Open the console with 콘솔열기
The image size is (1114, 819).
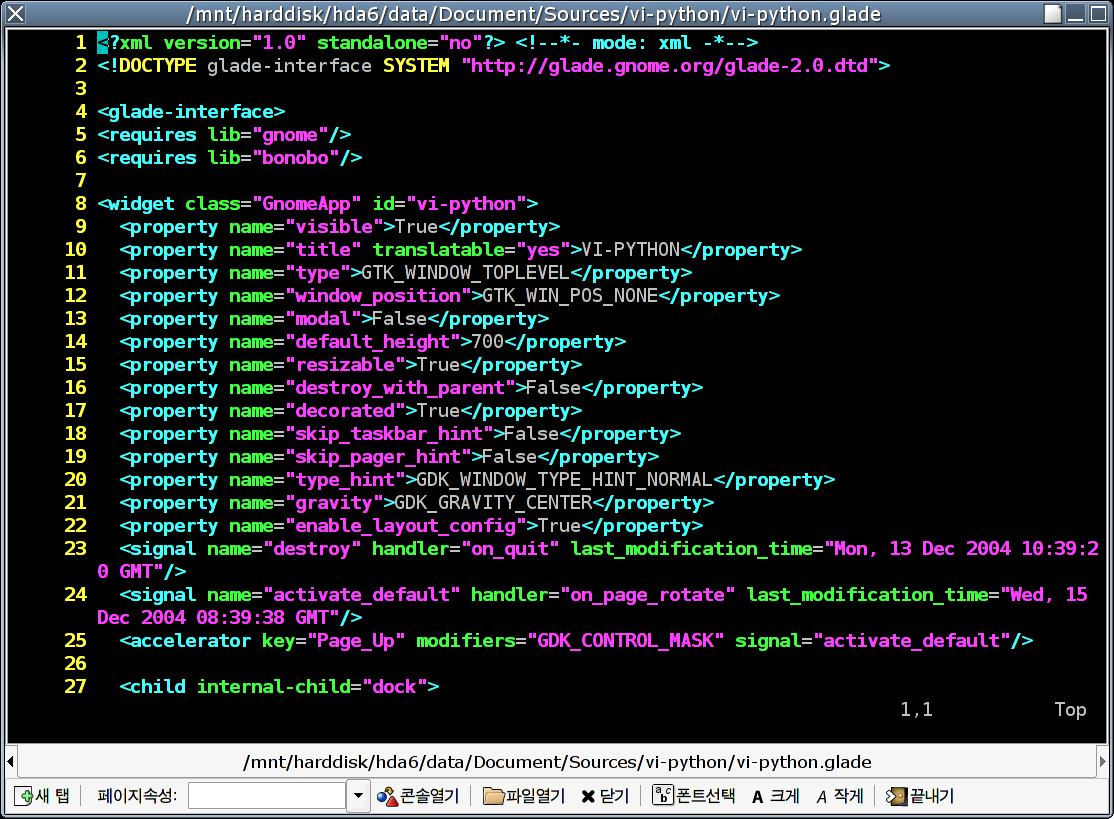point(418,796)
